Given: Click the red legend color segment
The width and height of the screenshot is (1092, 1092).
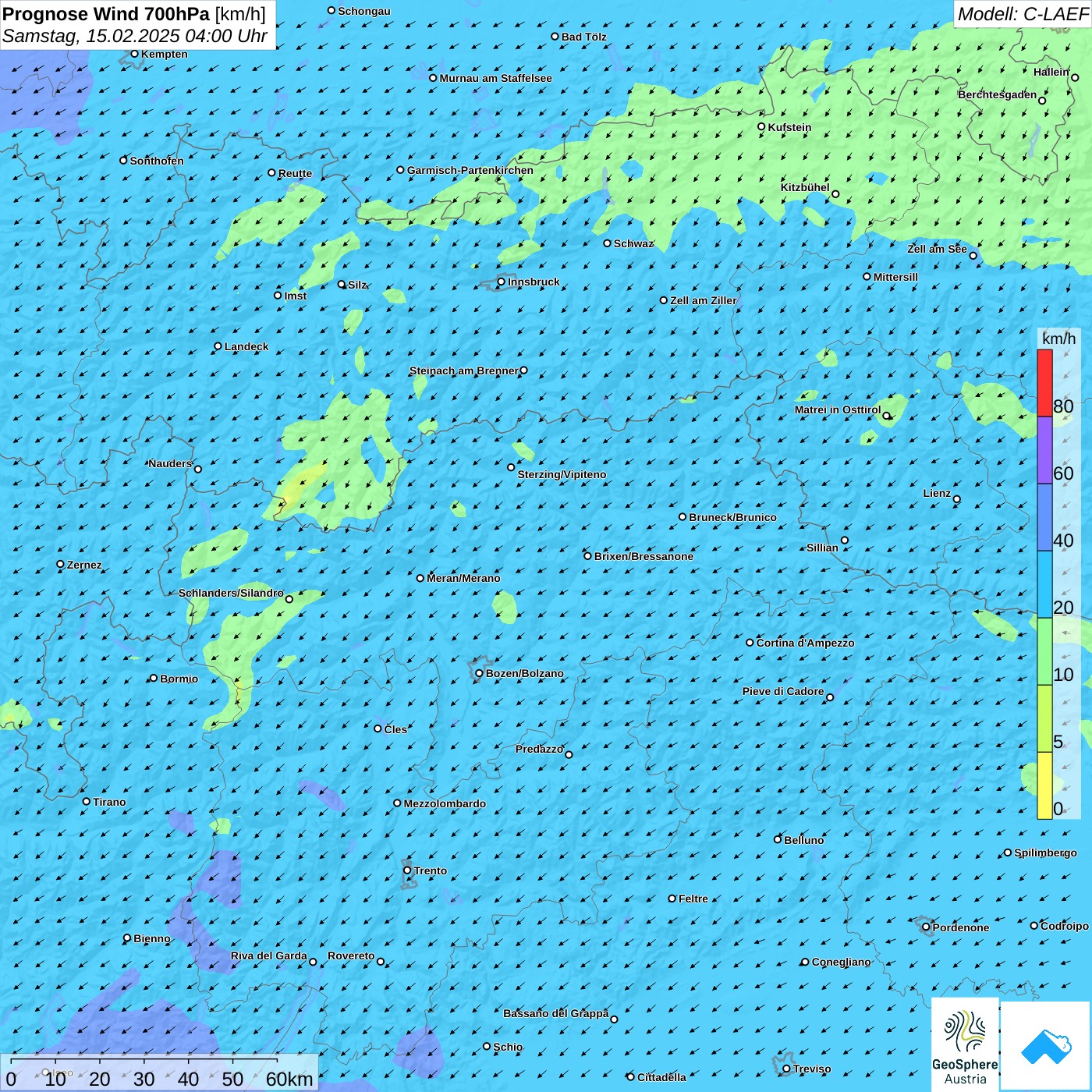Looking at the screenshot, I should tap(1044, 383).
